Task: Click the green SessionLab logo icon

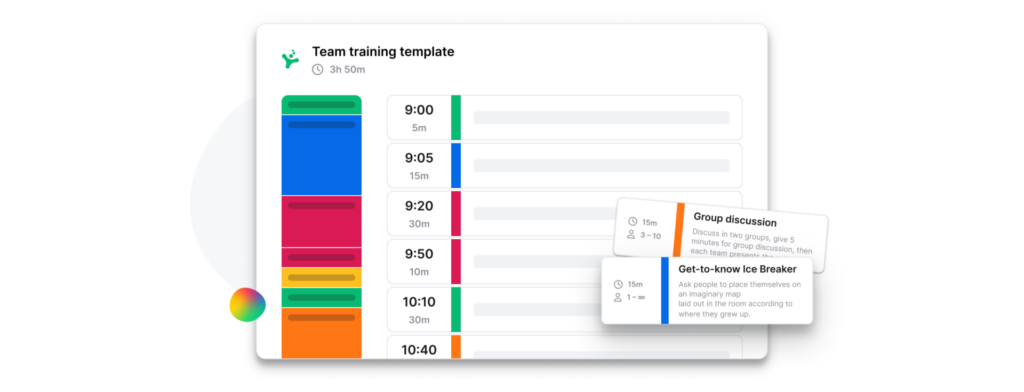Action: [290, 59]
